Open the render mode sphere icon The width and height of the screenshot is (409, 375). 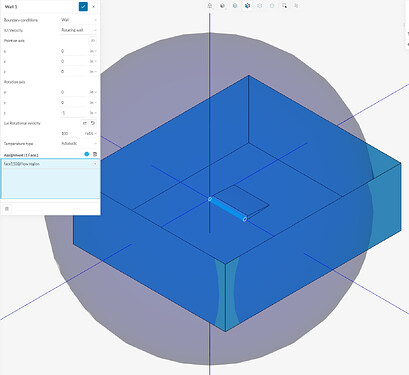click(222, 6)
